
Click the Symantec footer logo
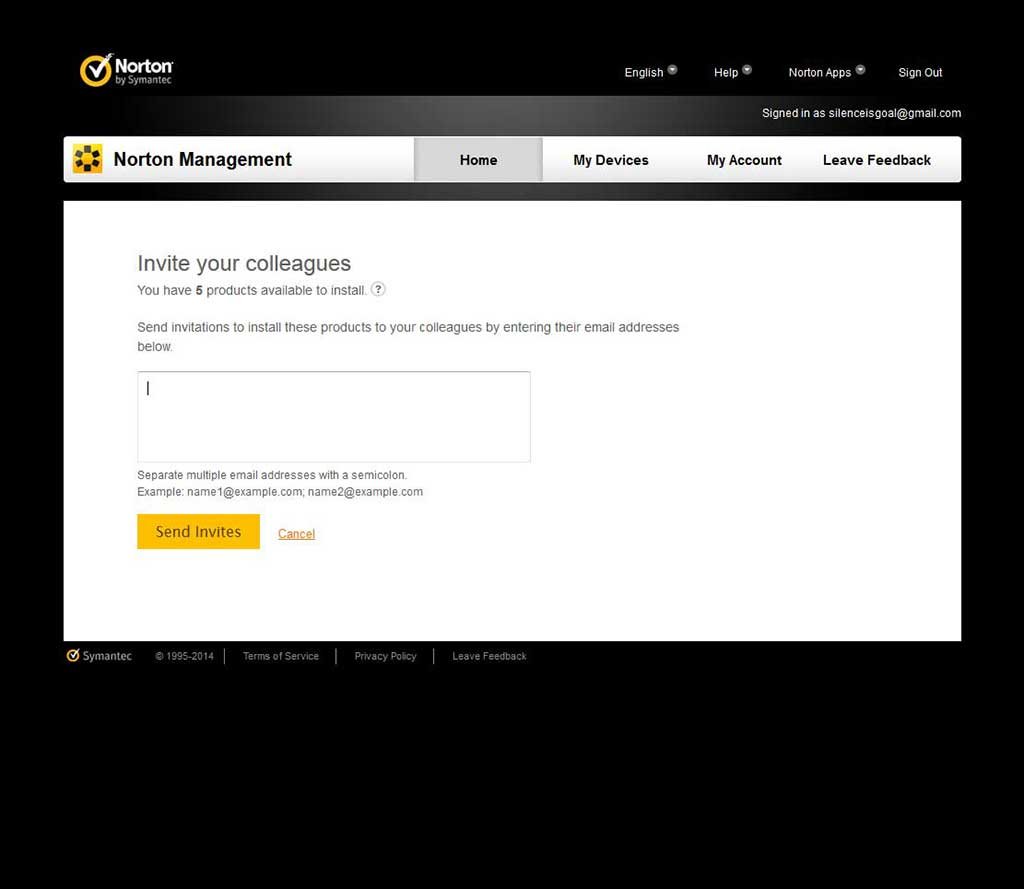click(99, 656)
